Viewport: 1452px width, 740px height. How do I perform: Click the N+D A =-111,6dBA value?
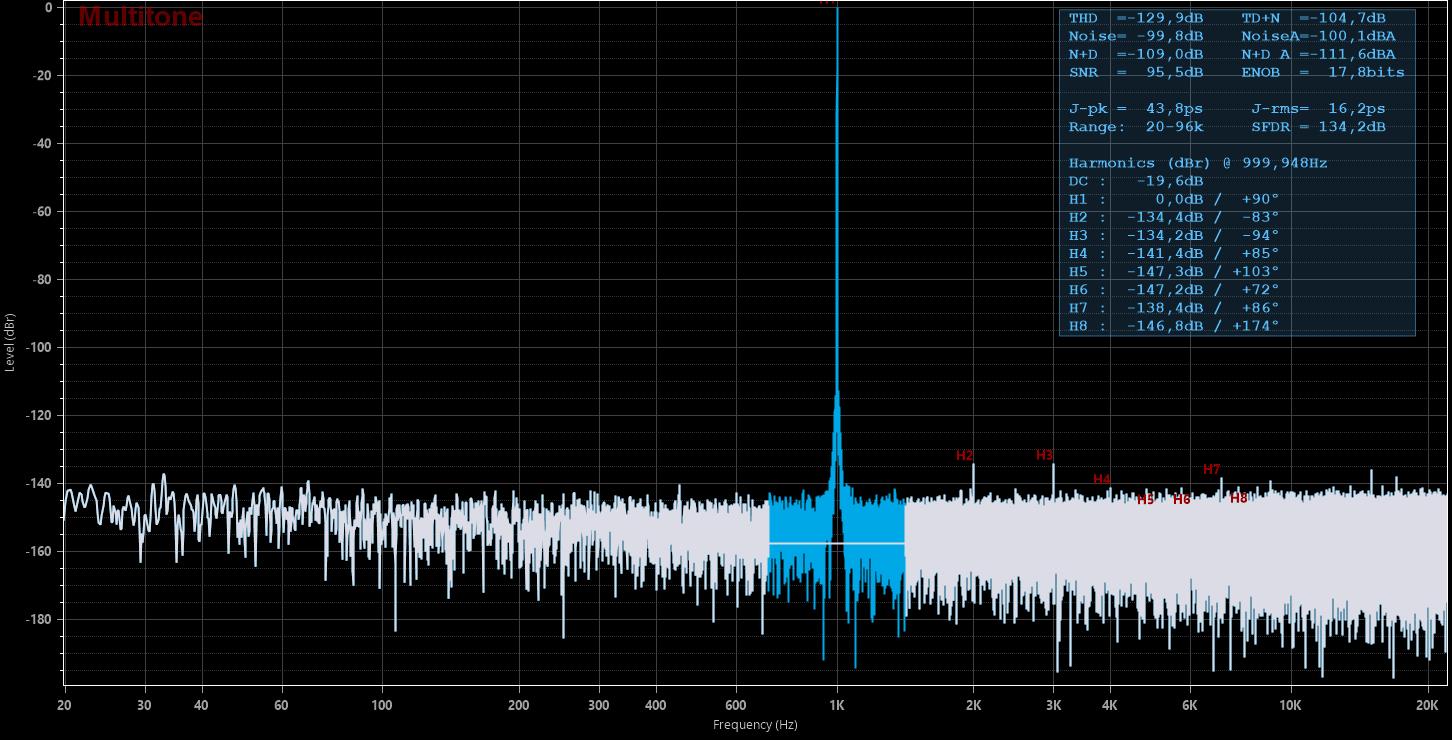click(1319, 54)
